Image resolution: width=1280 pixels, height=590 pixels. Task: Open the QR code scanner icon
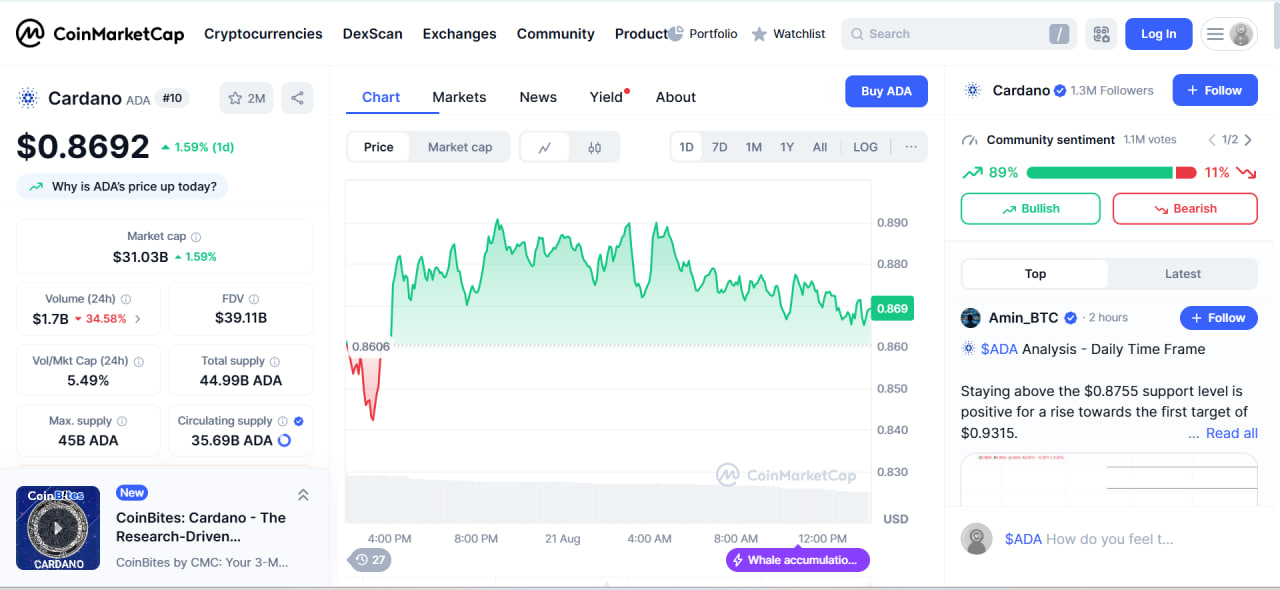pyautogui.click(x=1102, y=34)
